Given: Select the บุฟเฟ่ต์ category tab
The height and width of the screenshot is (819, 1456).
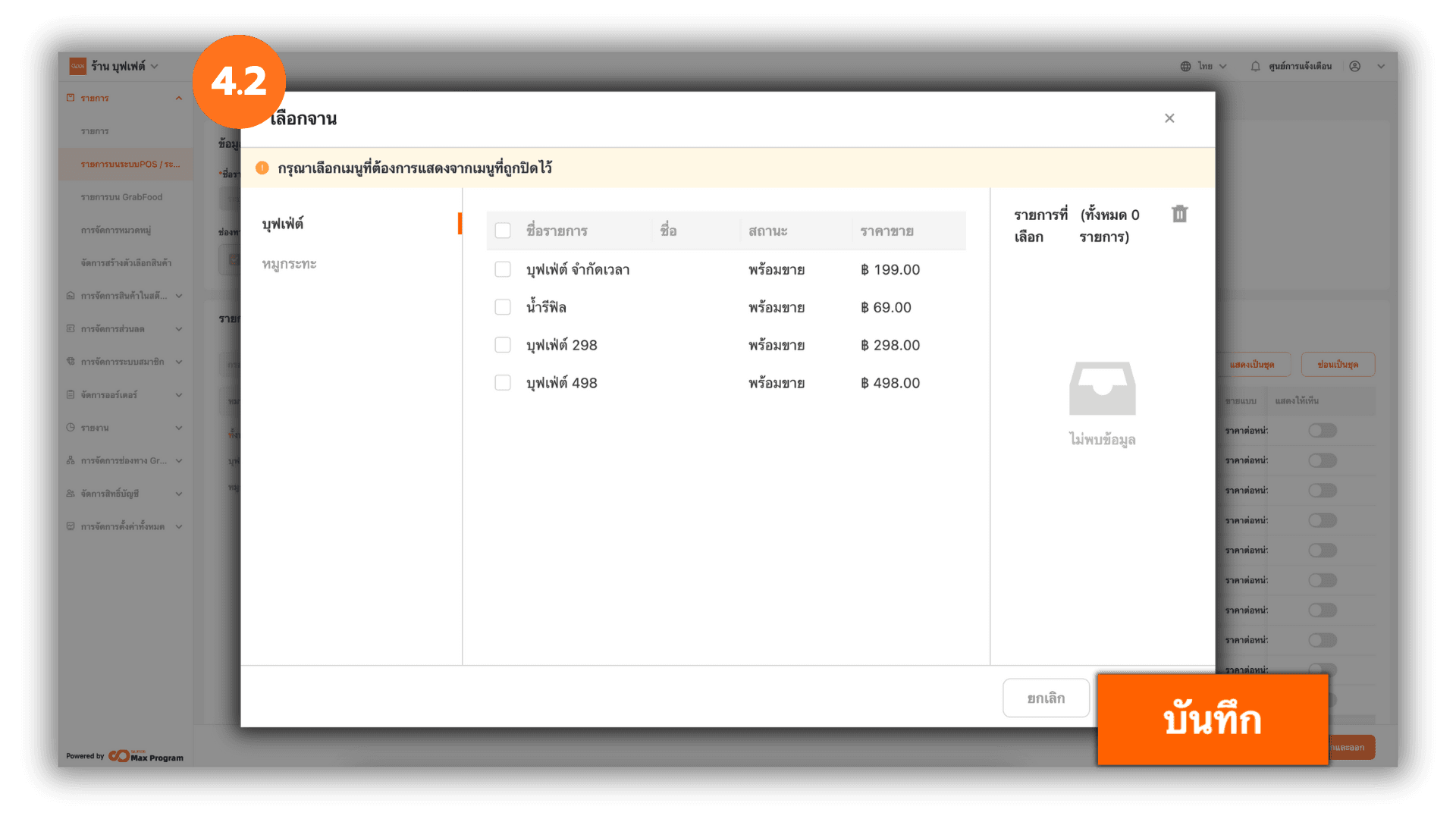Looking at the screenshot, I should pyautogui.click(x=283, y=224).
